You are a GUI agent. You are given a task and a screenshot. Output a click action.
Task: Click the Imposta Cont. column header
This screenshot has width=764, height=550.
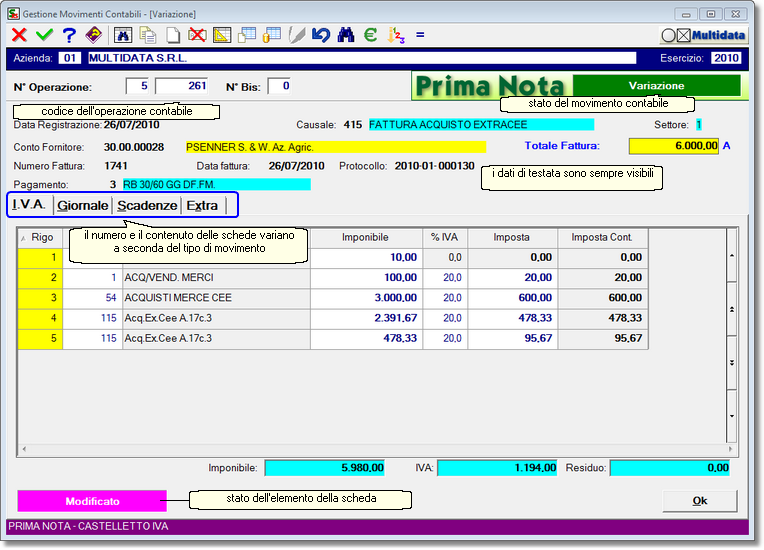tap(602, 237)
